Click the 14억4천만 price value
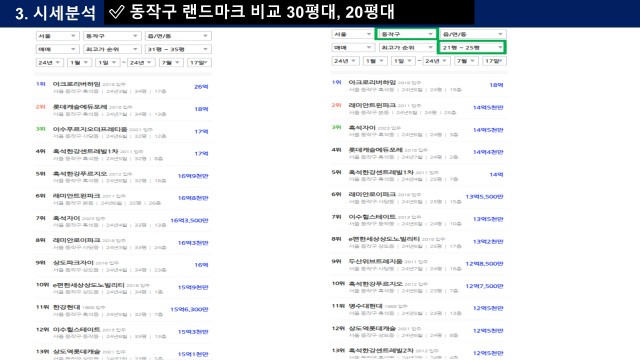This screenshot has height=360, width=640. [488, 152]
